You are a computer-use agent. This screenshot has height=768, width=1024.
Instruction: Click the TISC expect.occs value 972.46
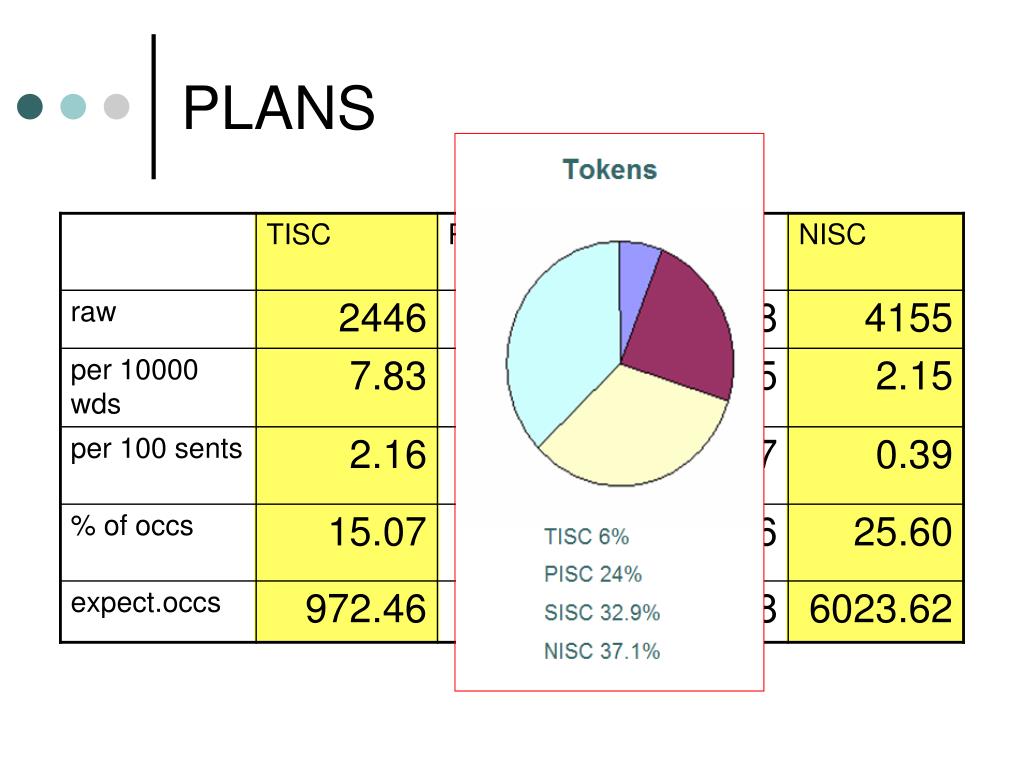coord(366,609)
